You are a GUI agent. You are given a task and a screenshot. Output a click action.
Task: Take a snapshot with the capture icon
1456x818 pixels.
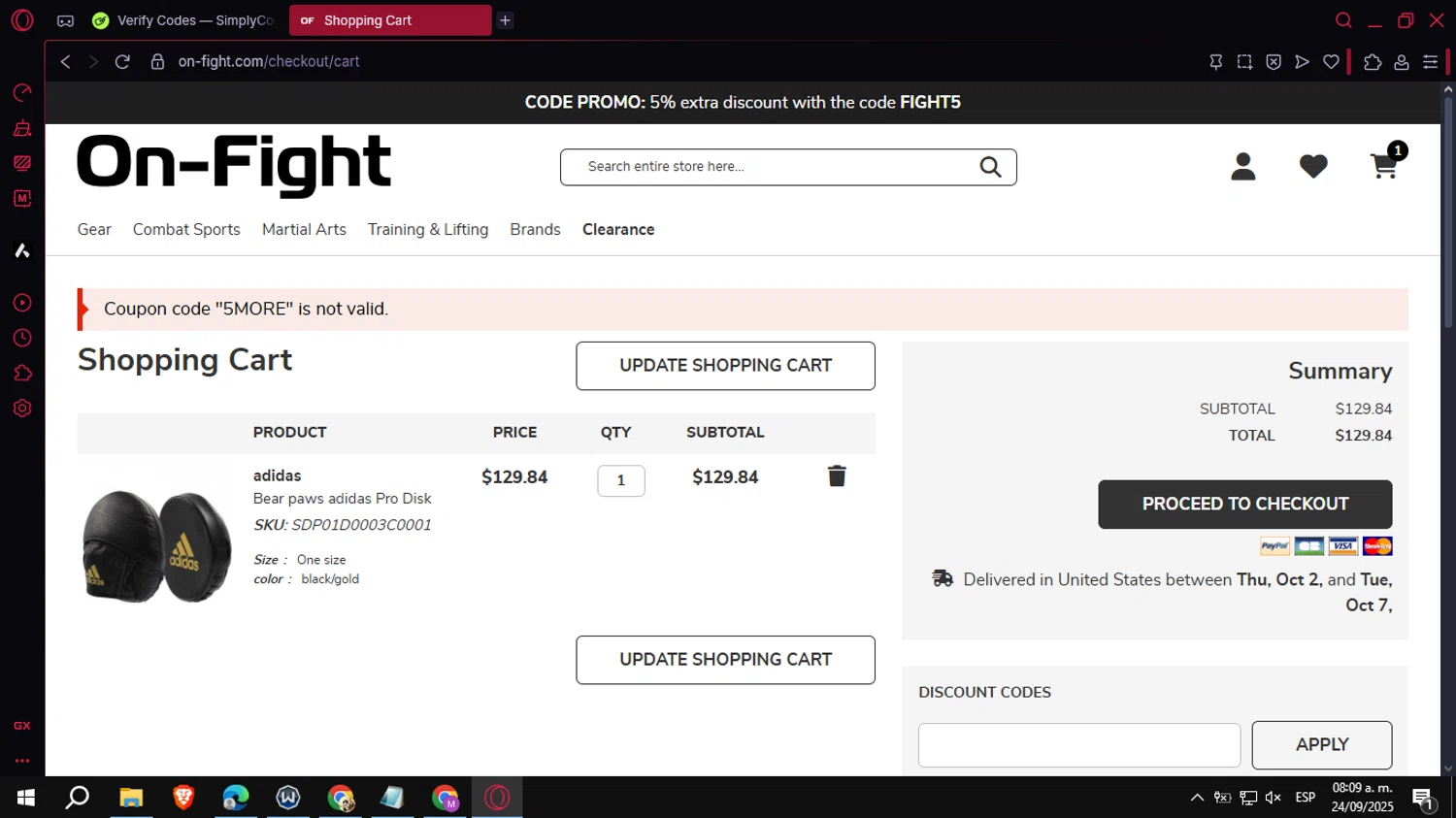coord(1244,61)
